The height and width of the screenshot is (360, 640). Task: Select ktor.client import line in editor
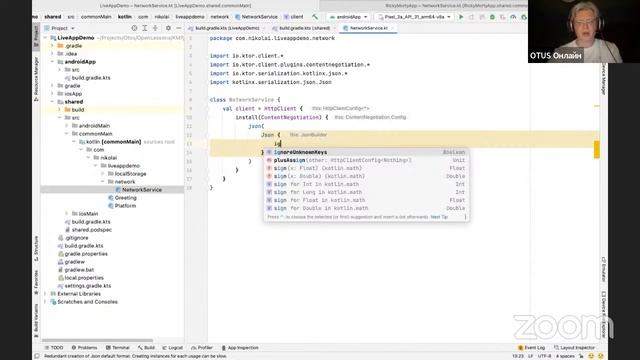[x=247, y=56]
